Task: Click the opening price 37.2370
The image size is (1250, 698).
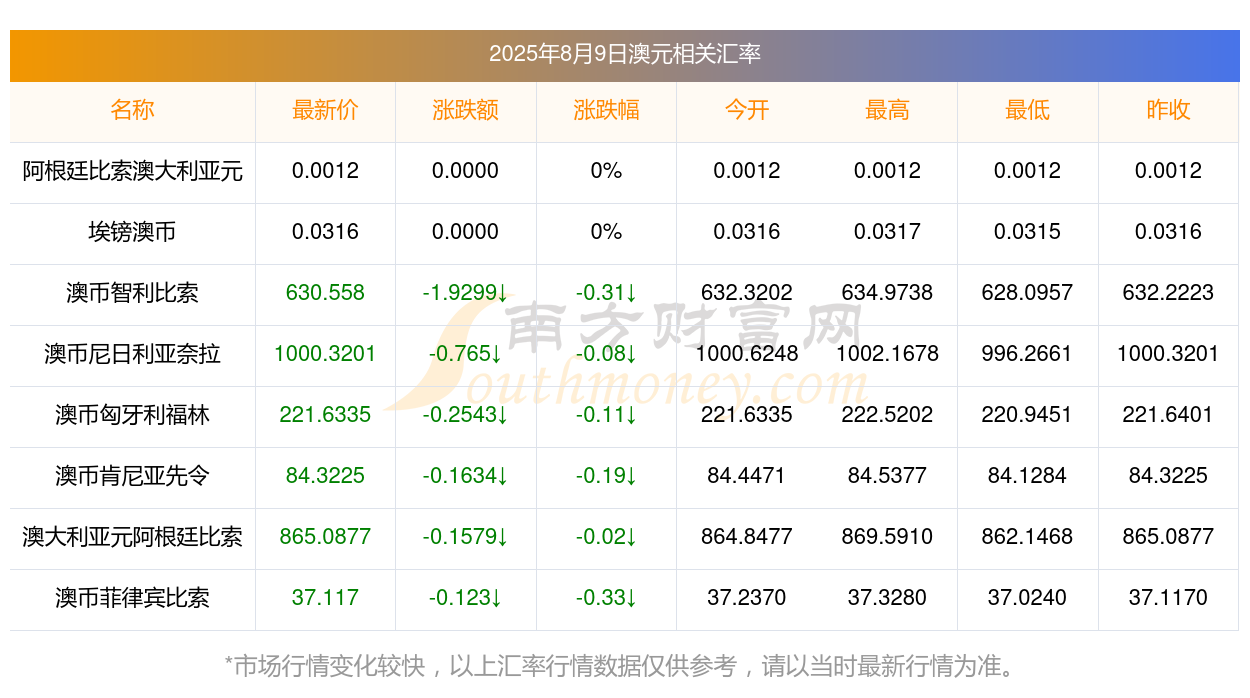Action: tap(747, 598)
